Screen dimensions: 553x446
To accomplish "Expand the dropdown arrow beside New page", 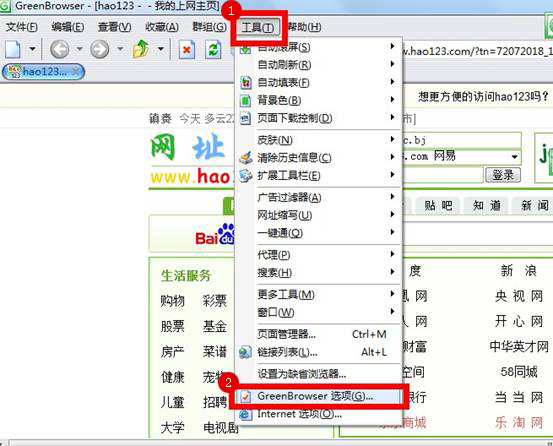I will click(x=32, y=49).
